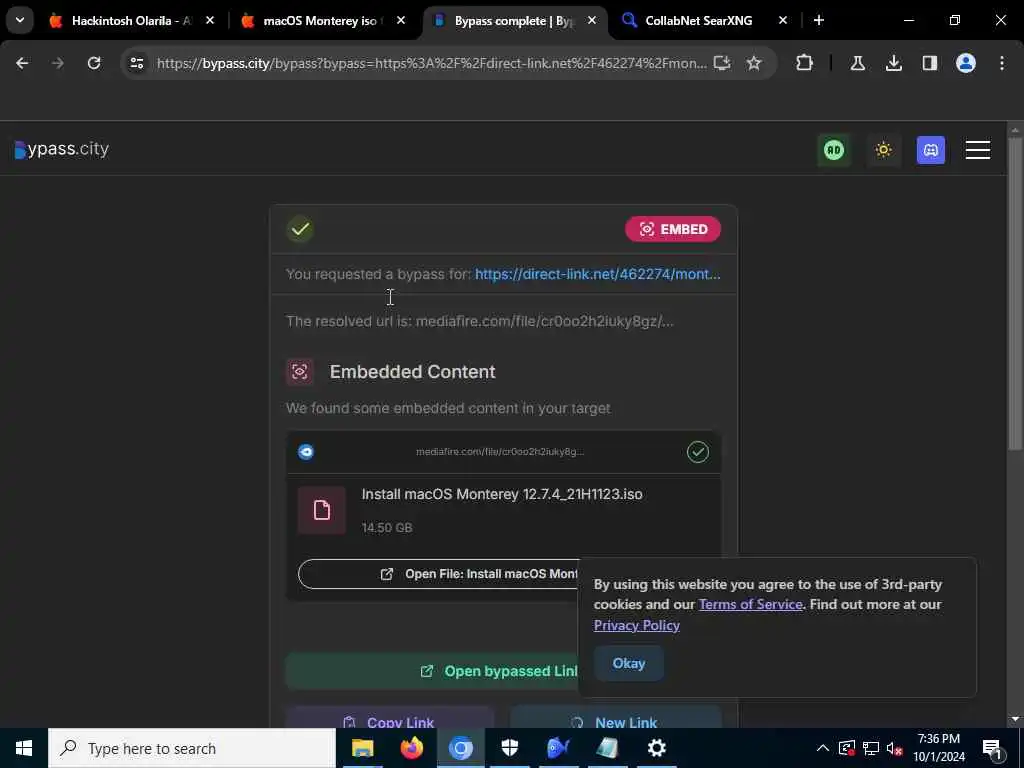Close the Hackintosh Olarila tab
Viewport: 1024px width, 768px height.
click(210, 21)
